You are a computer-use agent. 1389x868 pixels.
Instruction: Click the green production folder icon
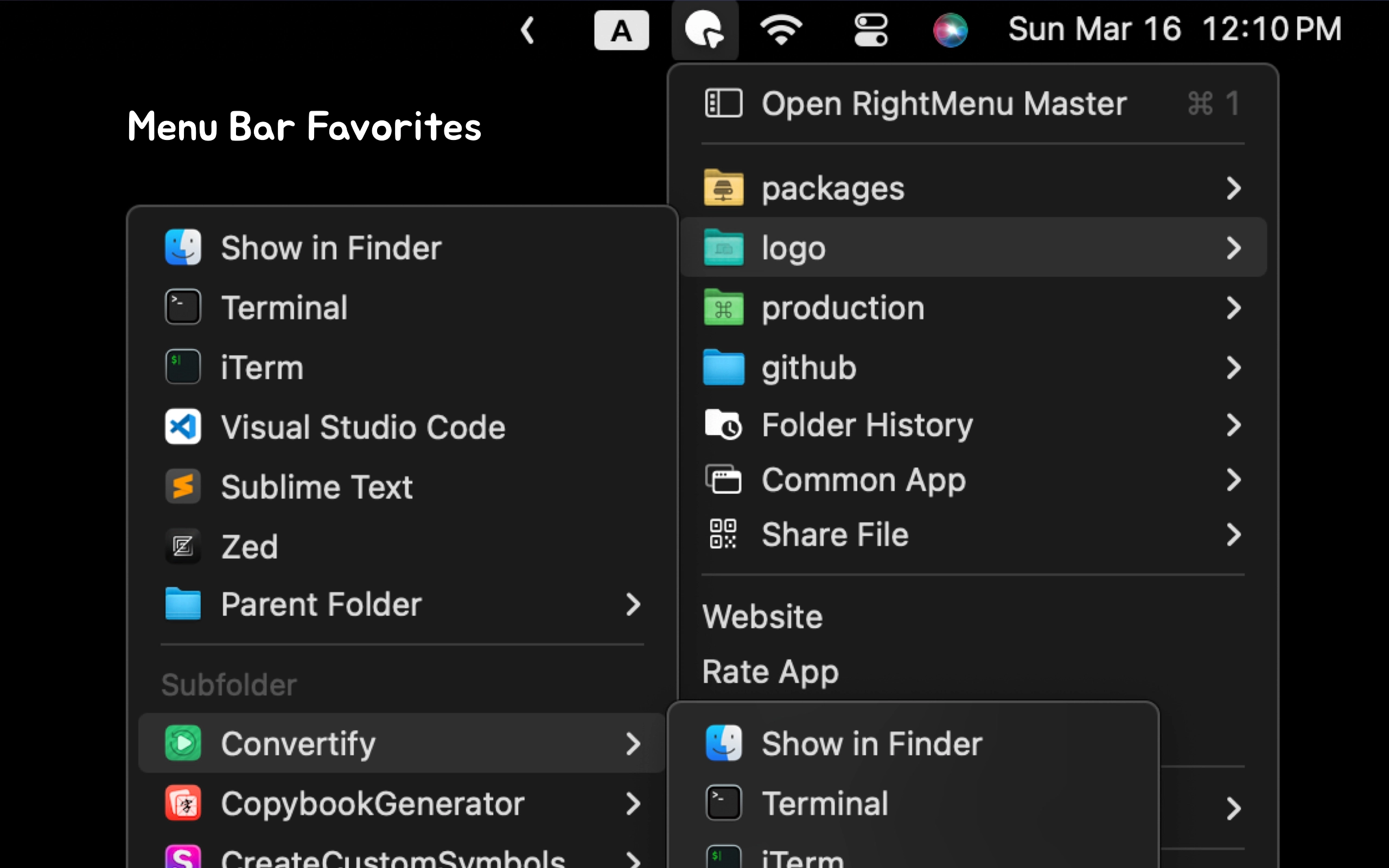[x=723, y=307]
